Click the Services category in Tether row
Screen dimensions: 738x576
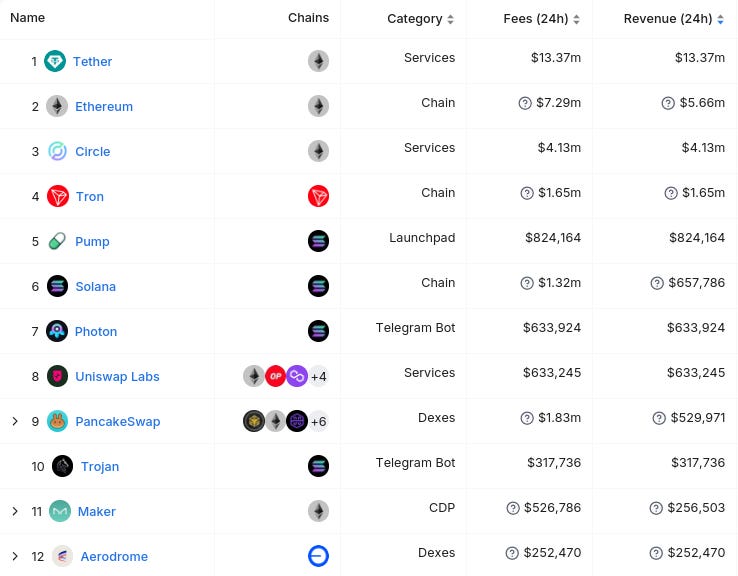pyautogui.click(x=429, y=57)
